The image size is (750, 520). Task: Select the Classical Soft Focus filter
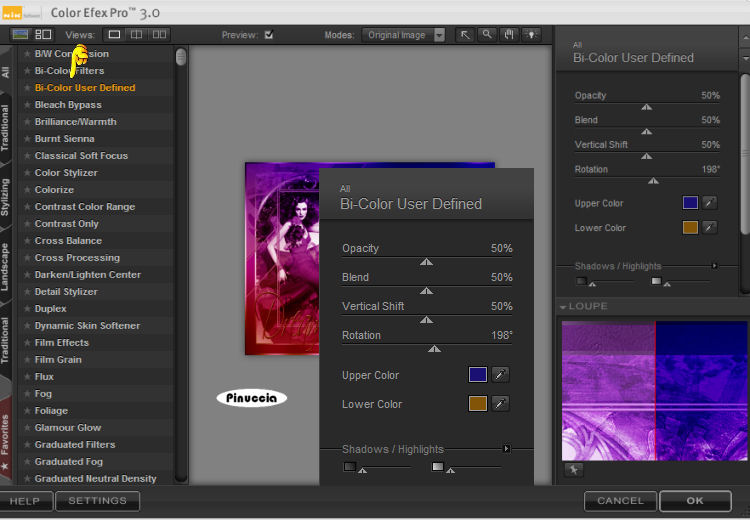[81, 155]
